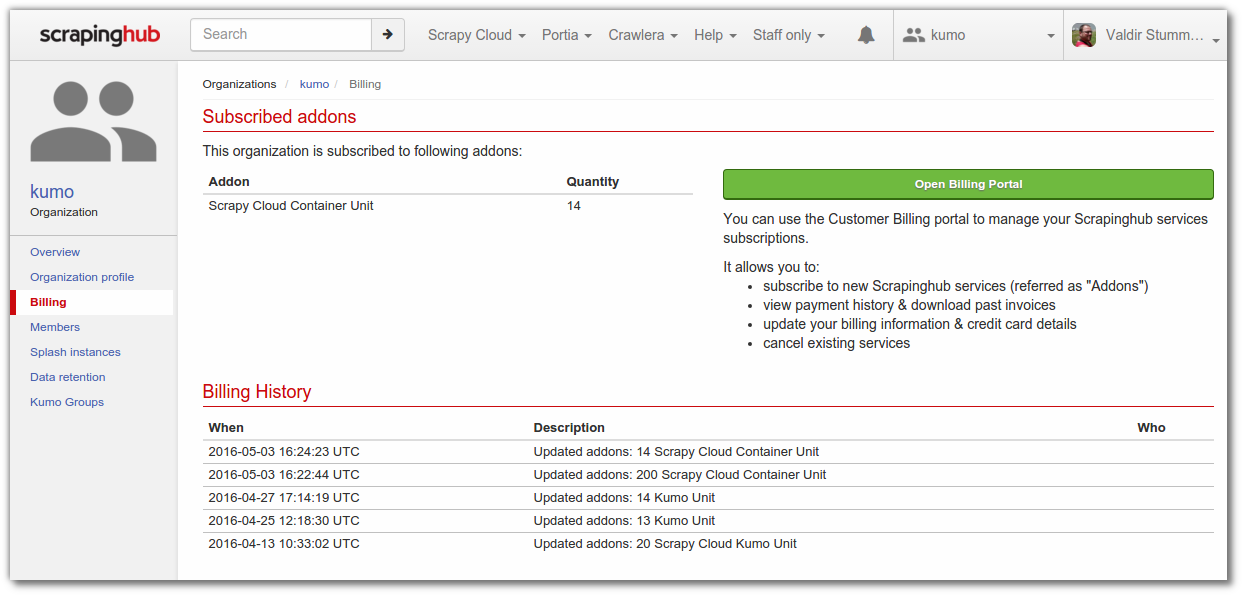Viewport: 1243px width, 596px height.
Task: Click the organization people icon beside kumo
Action: pyautogui.click(x=913, y=35)
